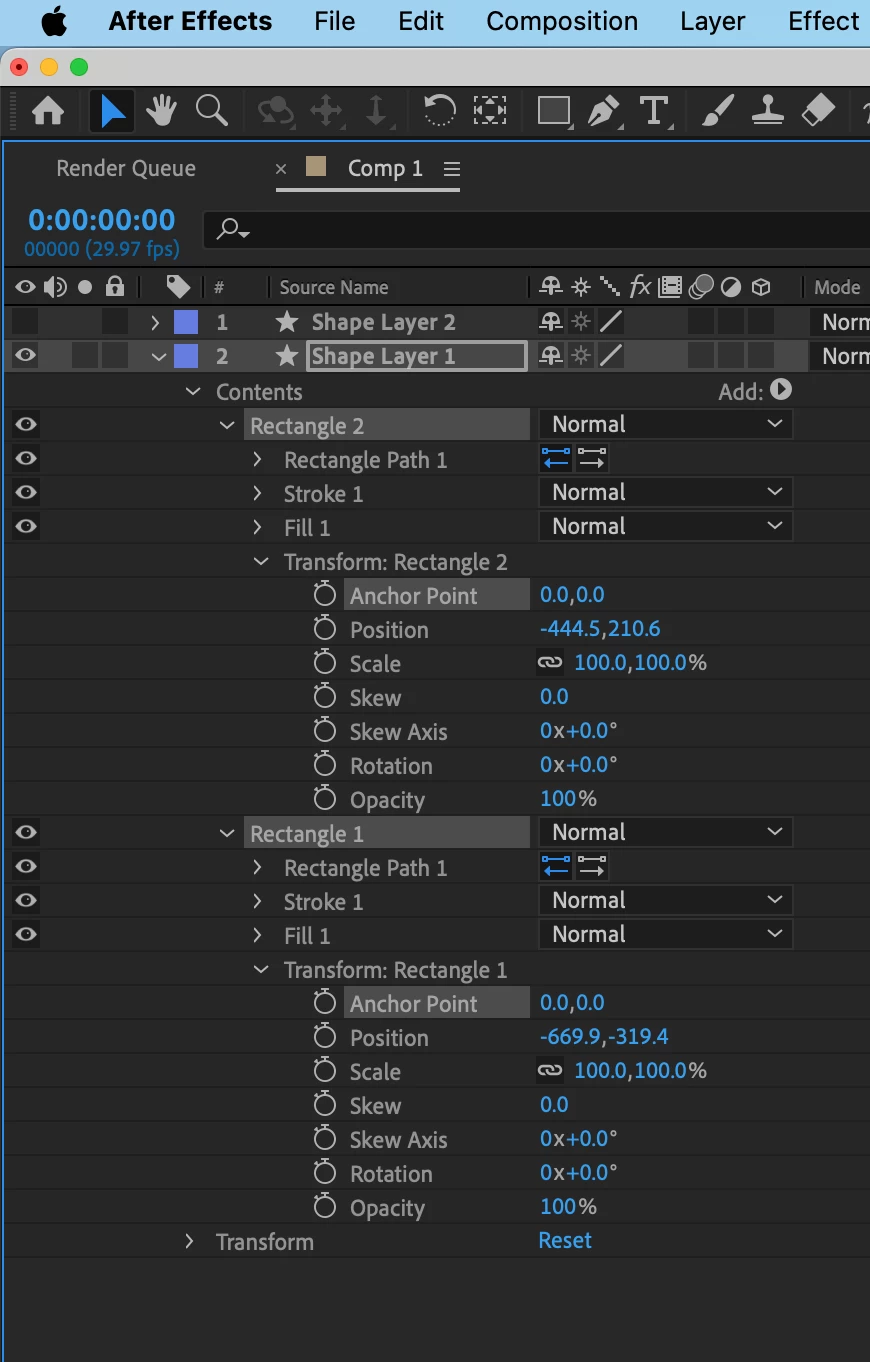Select the Zoom magnifier tool
Viewport: 870px width, 1362px height.
coord(212,111)
